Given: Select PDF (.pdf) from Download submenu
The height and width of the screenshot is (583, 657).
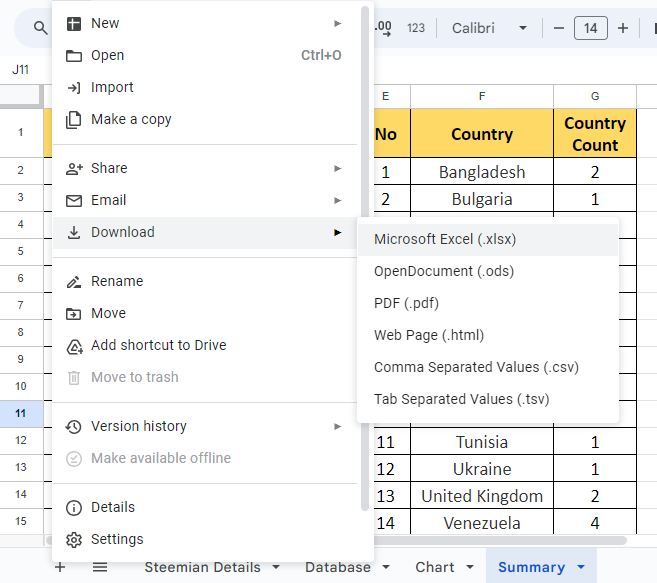Looking at the screenshot, I should pos(406,303).
